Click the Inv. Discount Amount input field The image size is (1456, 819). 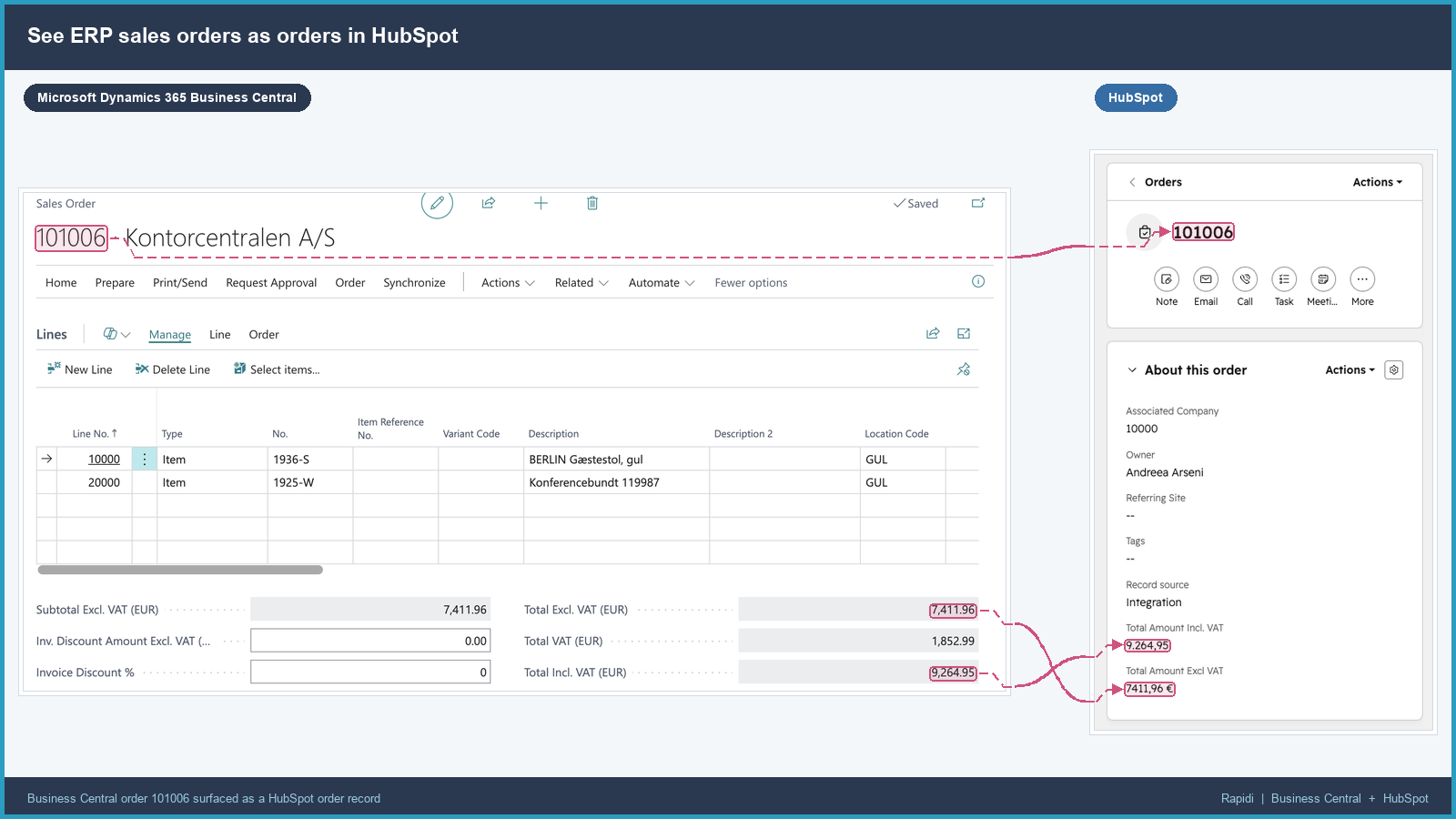pyautogui.click(x=370, y=641)
